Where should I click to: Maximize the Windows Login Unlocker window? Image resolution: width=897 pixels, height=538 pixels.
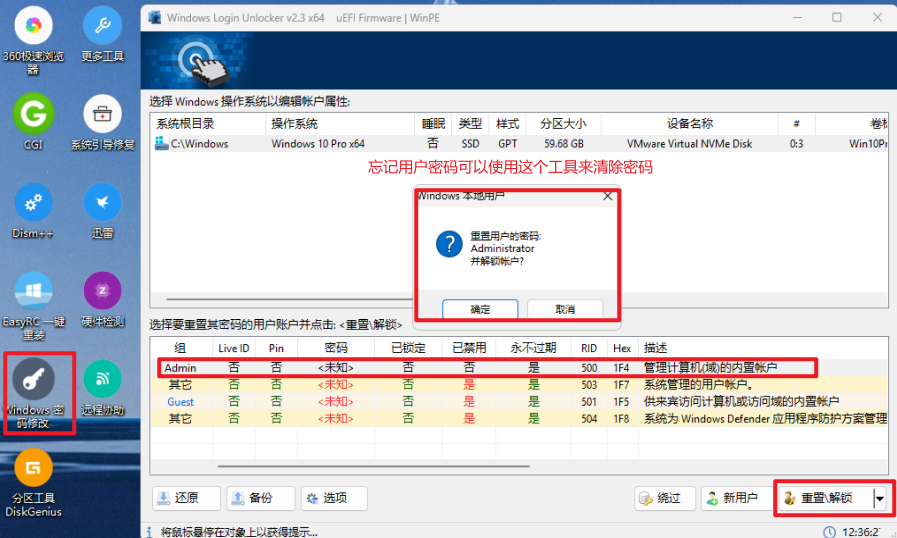(836, 18)
